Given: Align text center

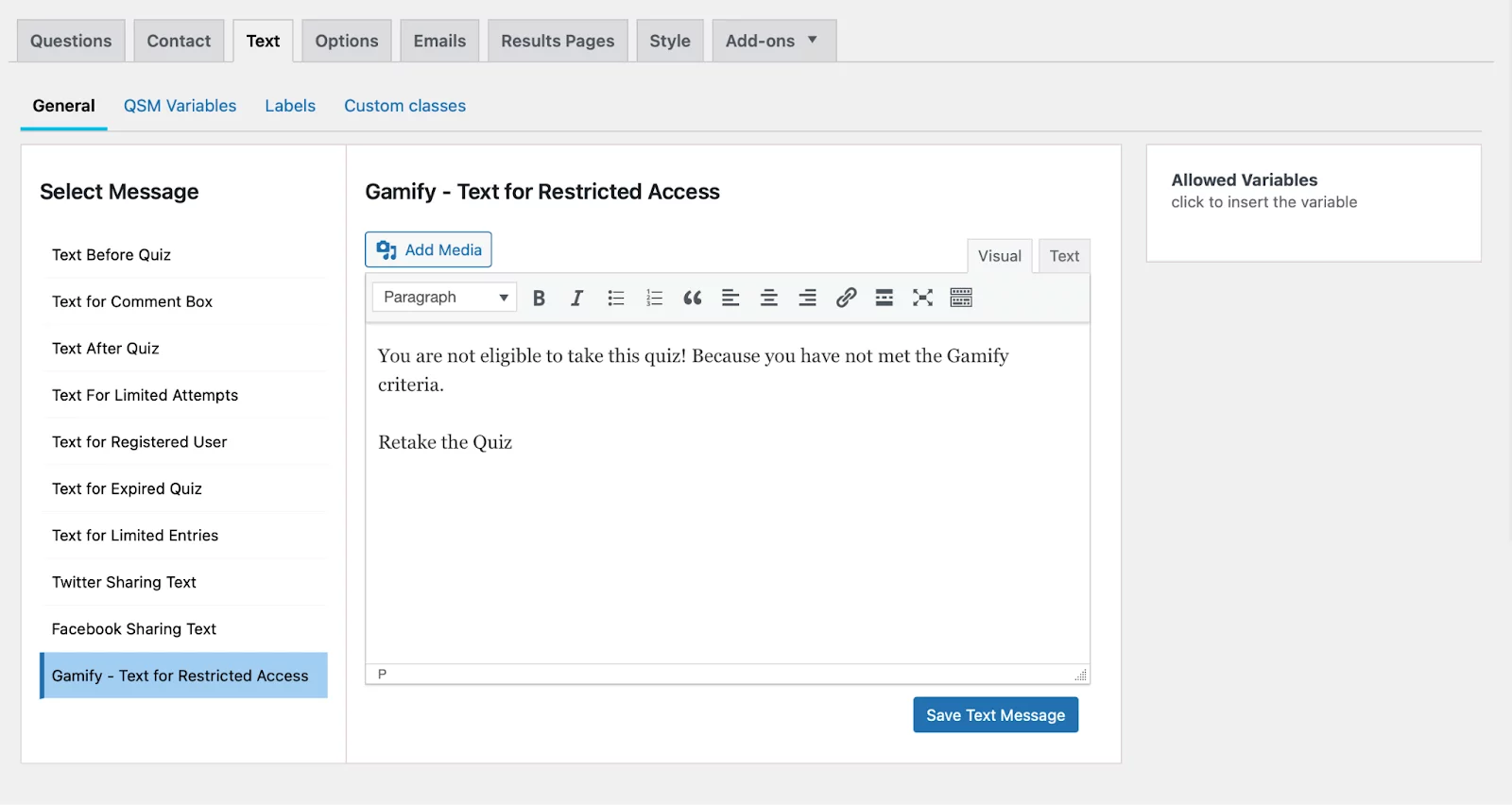Looking at the screenshot, I should 769,298.
